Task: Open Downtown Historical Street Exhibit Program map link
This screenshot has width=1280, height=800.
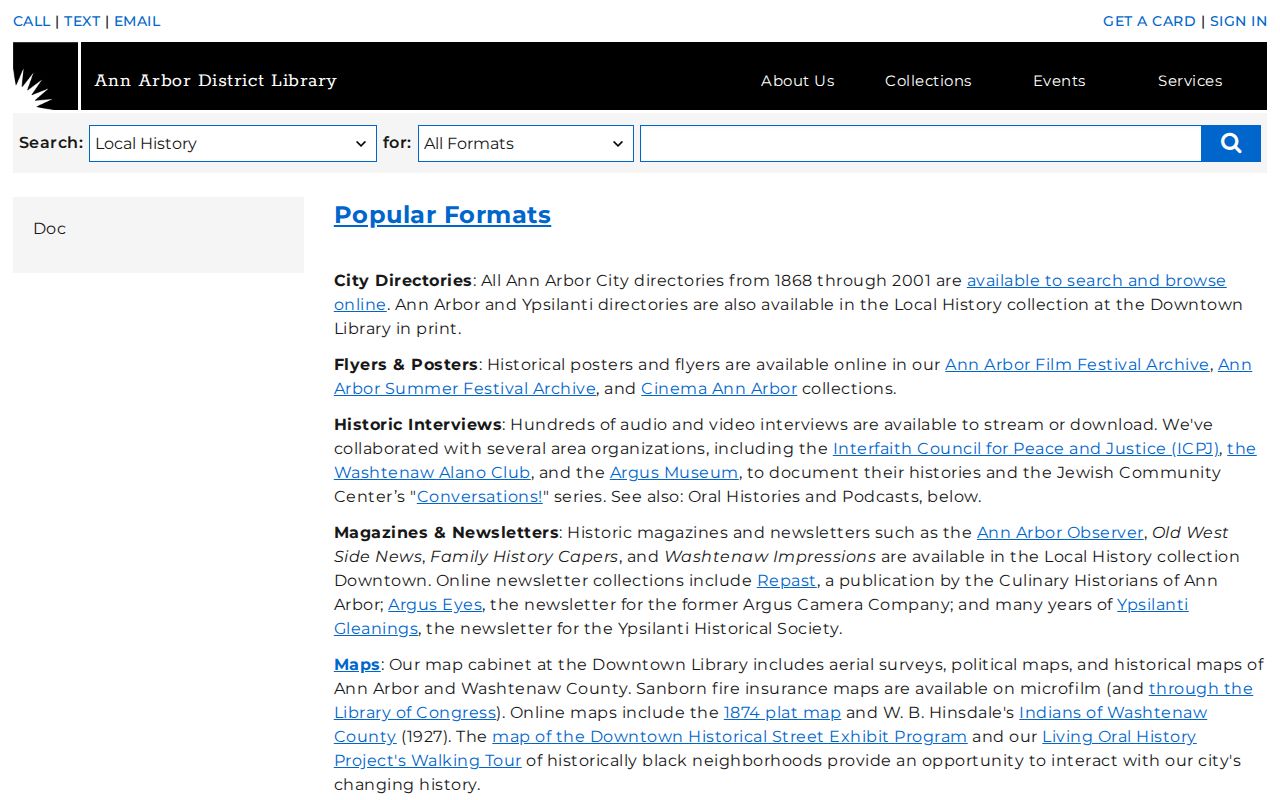Action: point(730,737)
